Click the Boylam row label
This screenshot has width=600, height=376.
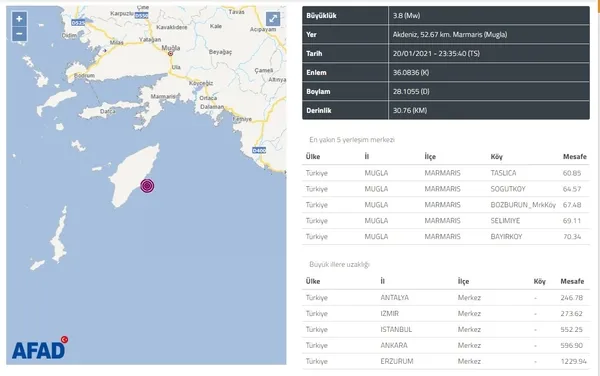(318, 91)
